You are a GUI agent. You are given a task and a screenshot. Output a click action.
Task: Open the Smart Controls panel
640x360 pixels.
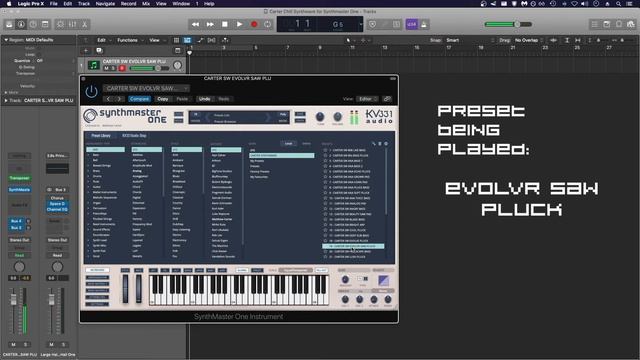click(60, 24)
